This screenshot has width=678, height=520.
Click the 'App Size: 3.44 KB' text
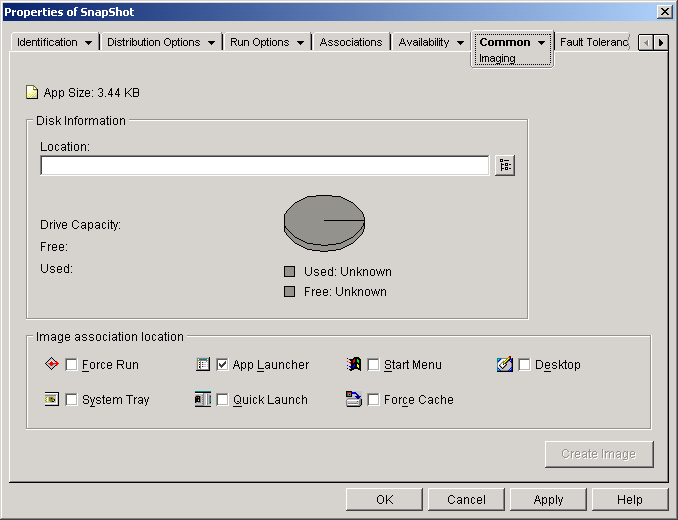tap(92, 93)
